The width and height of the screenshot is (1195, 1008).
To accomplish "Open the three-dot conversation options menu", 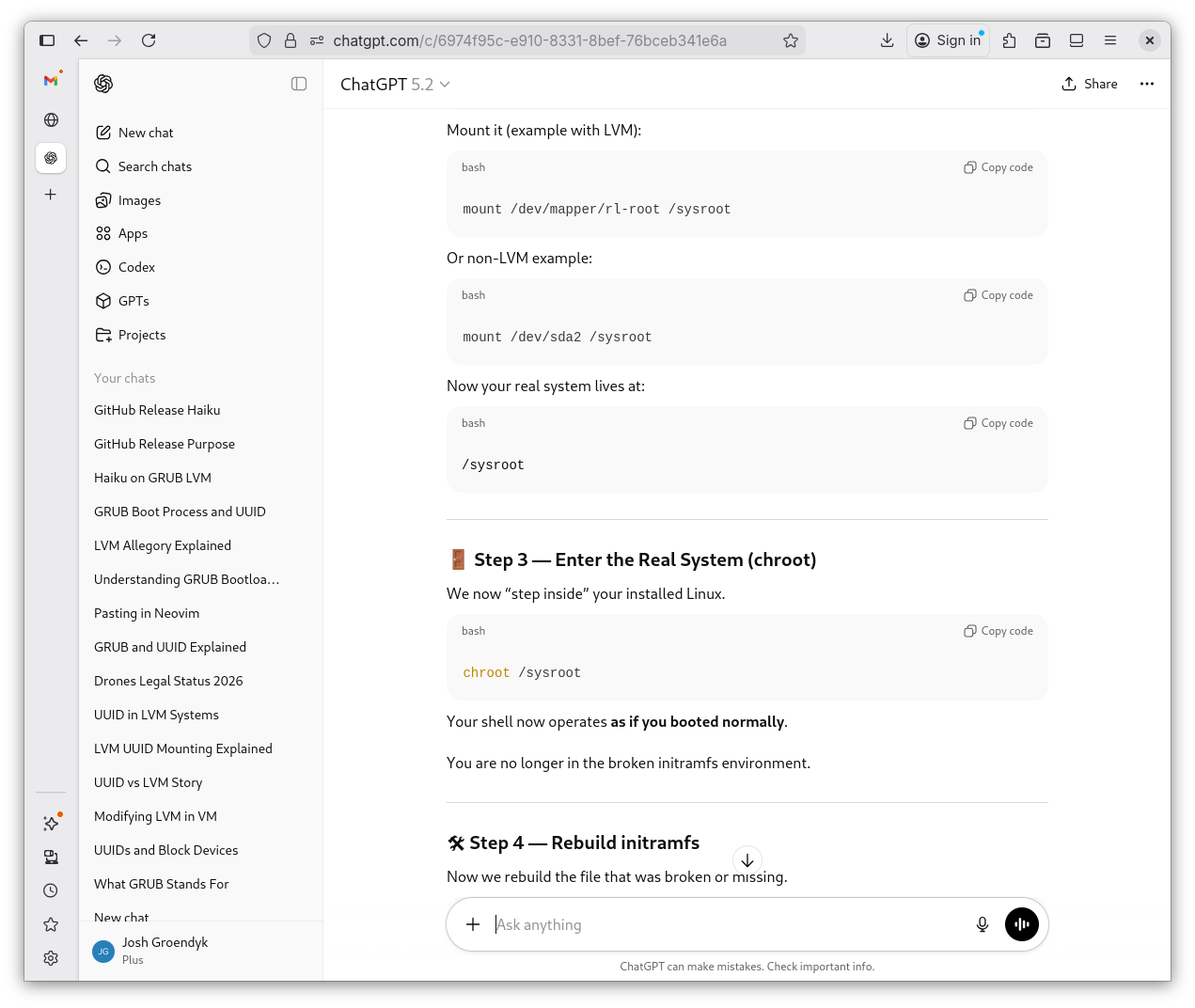I will tap(1146, 84).
